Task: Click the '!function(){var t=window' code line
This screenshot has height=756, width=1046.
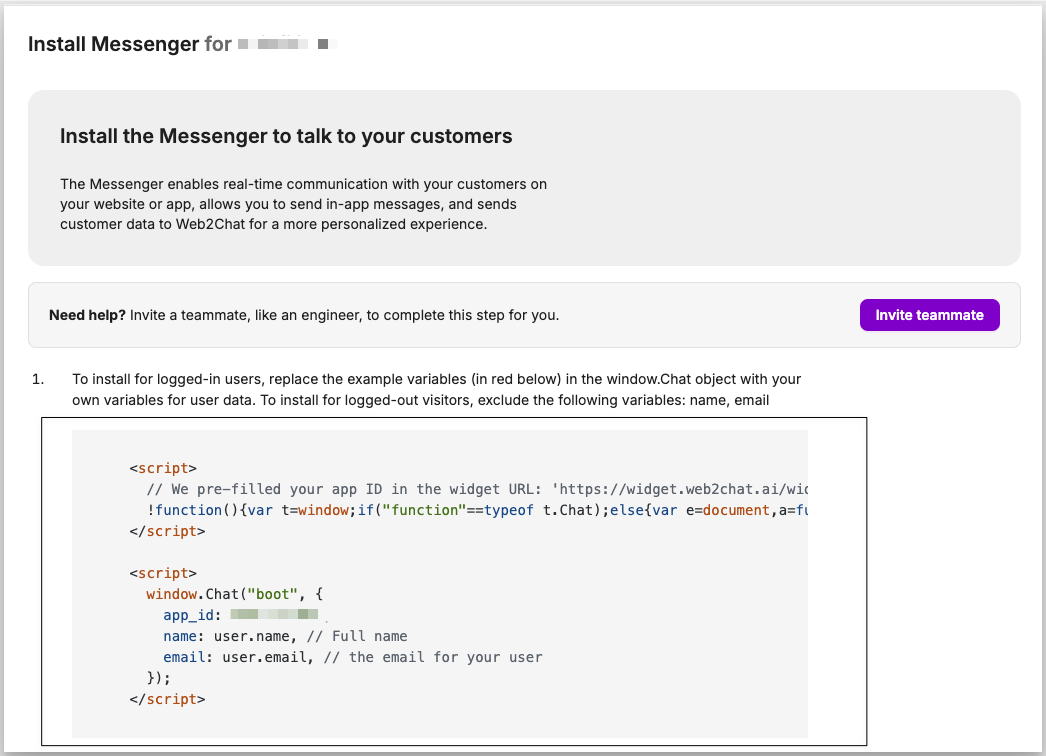Action: (x=477, y=510)
